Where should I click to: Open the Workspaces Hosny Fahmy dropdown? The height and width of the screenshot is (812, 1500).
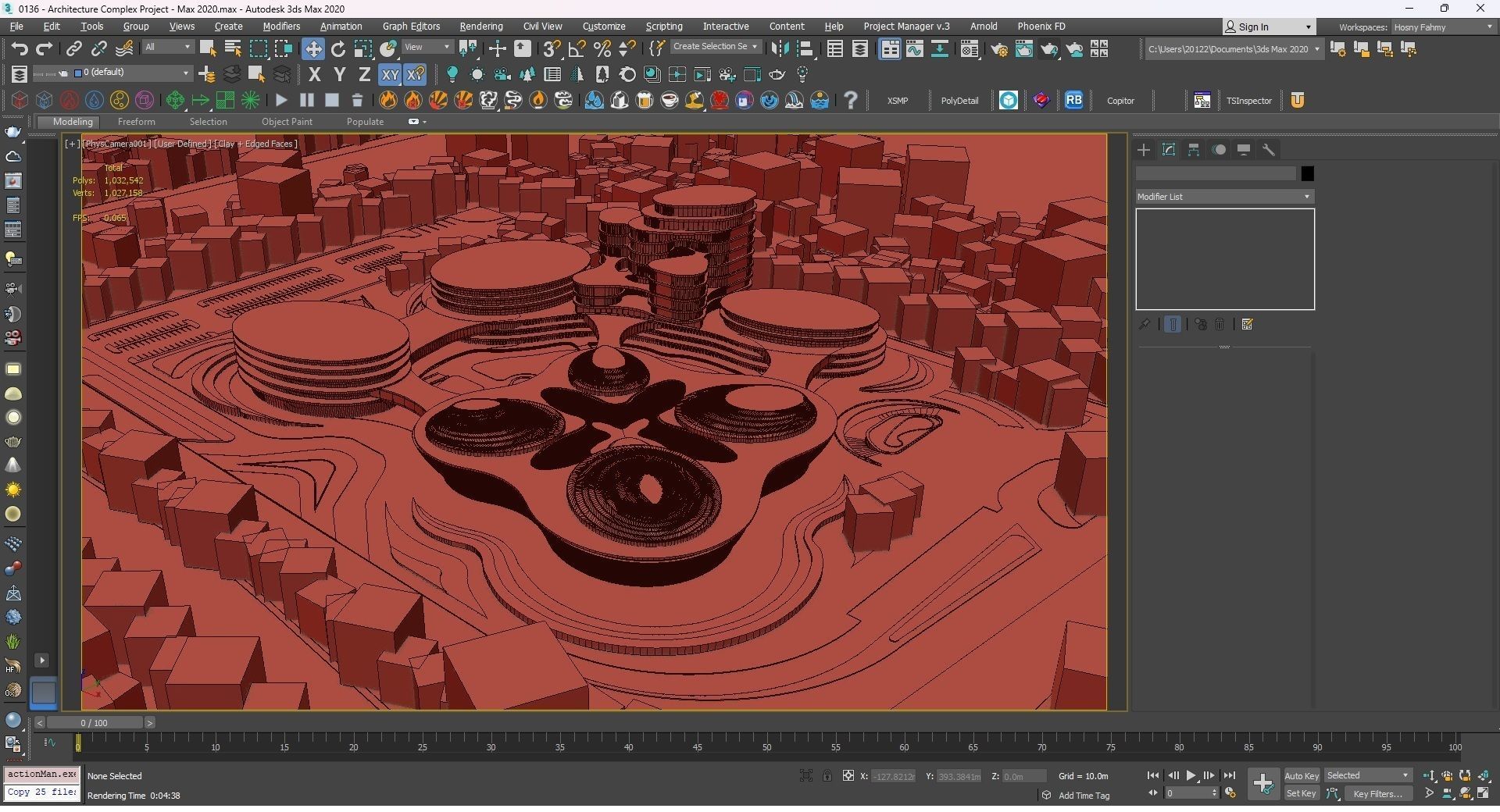(1442, 27)
